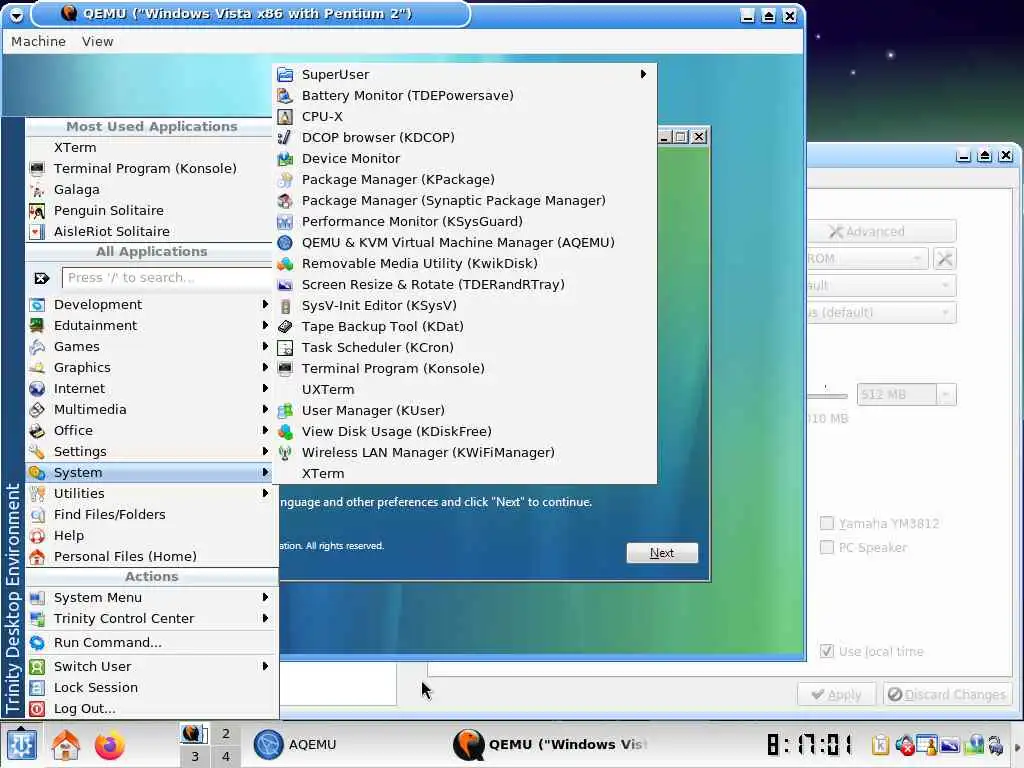Click the Advanced button in AQEMU

(882, 231)
